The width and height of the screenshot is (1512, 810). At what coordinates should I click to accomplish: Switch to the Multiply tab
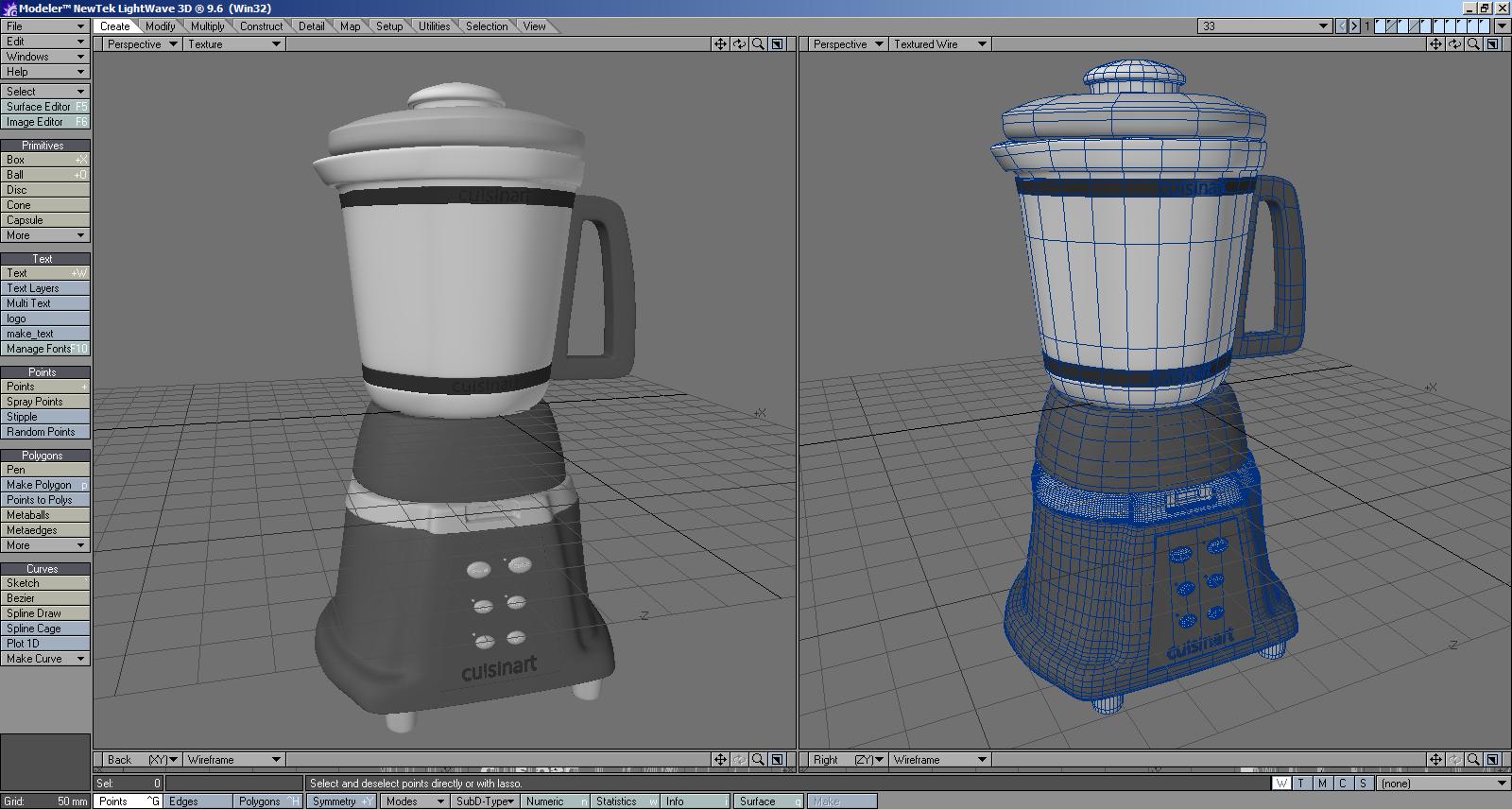click(x=208, y=26)
